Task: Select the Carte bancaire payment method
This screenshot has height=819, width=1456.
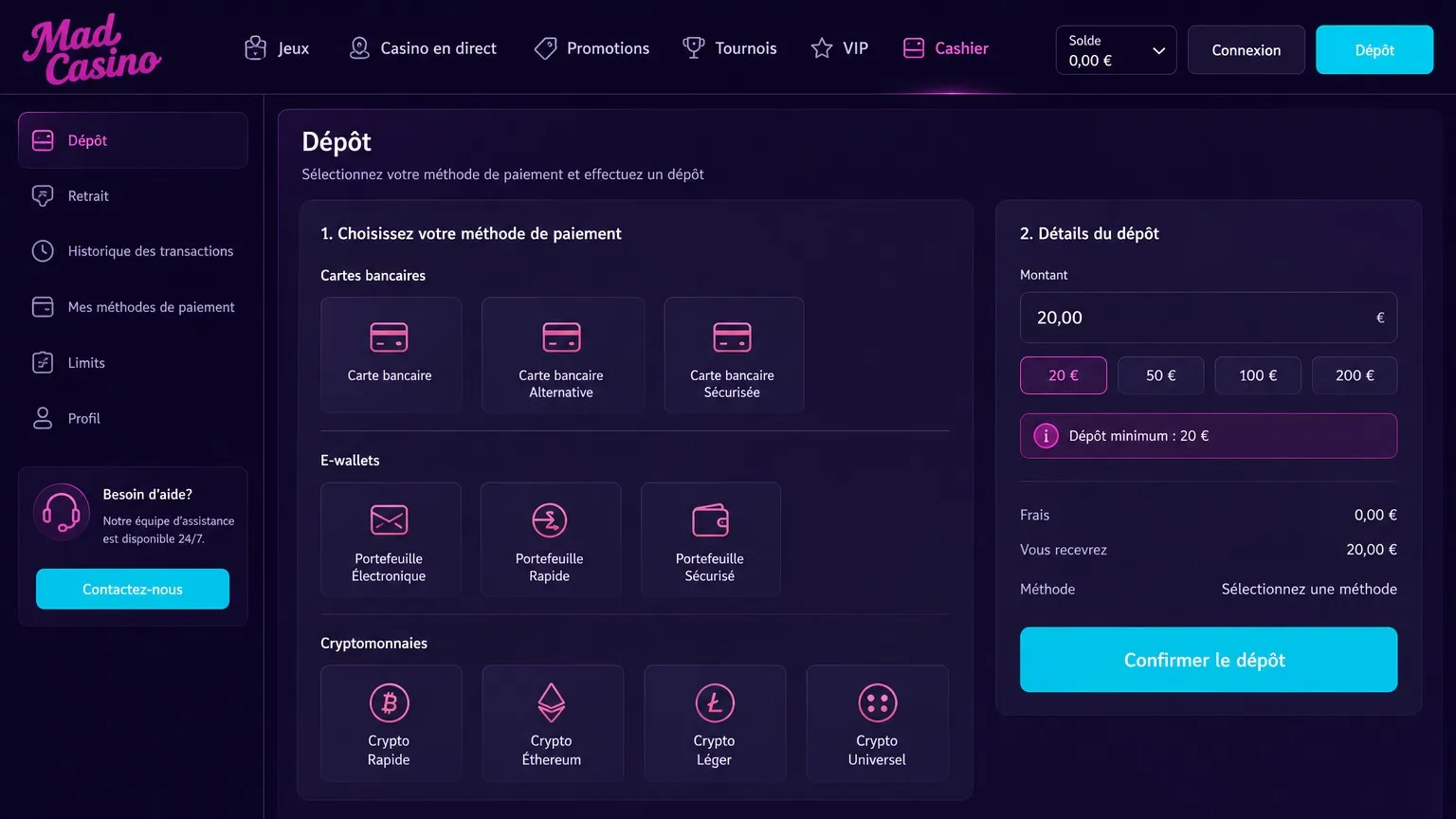Action: [x=391, y=355]
